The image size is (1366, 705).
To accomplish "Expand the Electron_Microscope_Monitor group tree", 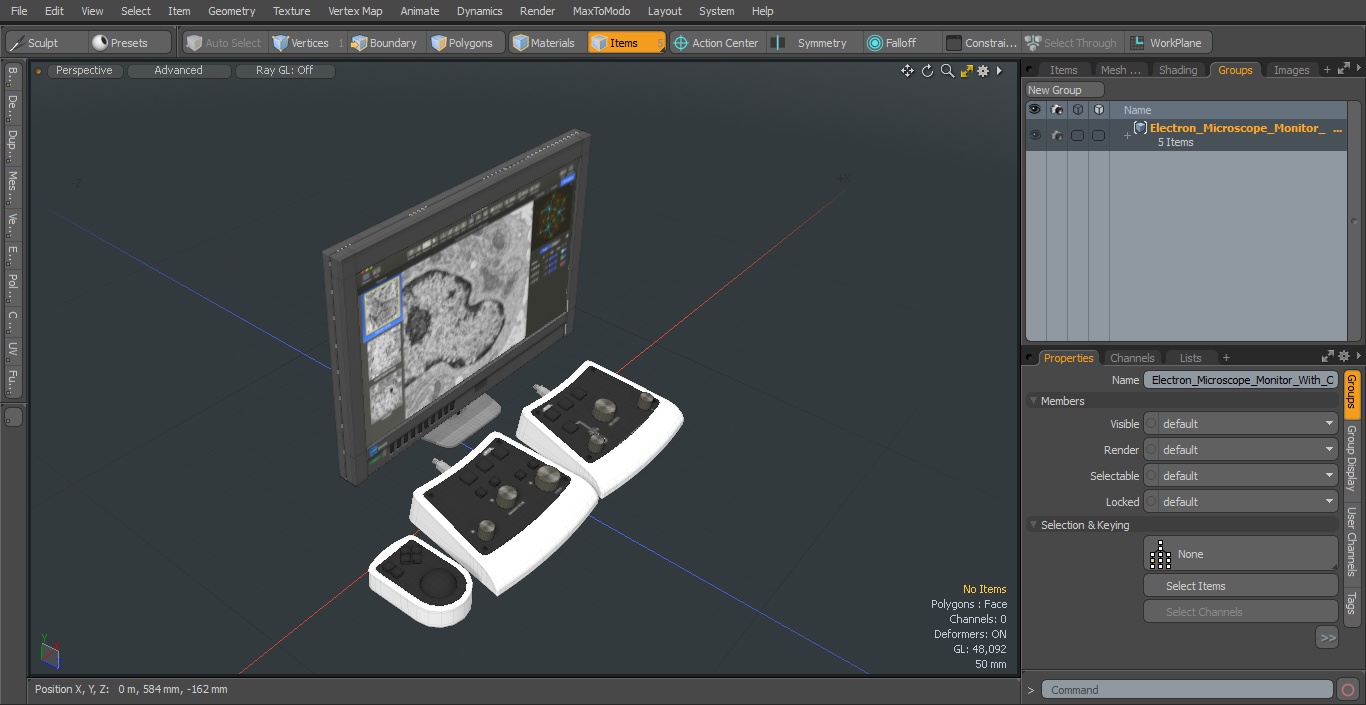I will (x=1127, y=135).
